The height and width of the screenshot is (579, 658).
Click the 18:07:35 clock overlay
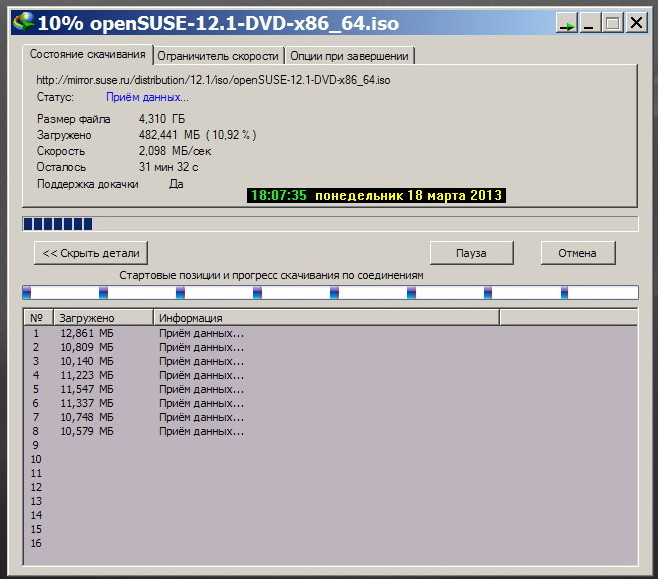tap(279, 196)
